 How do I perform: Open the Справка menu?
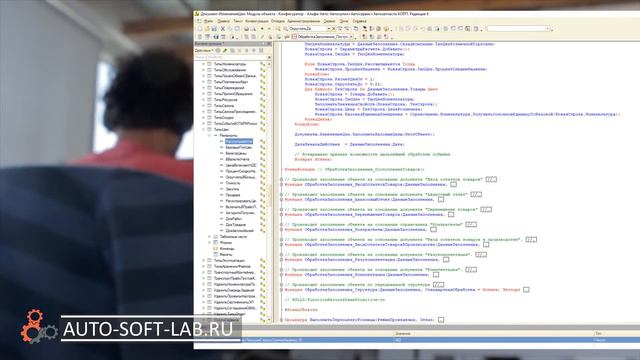click(360, 21)
